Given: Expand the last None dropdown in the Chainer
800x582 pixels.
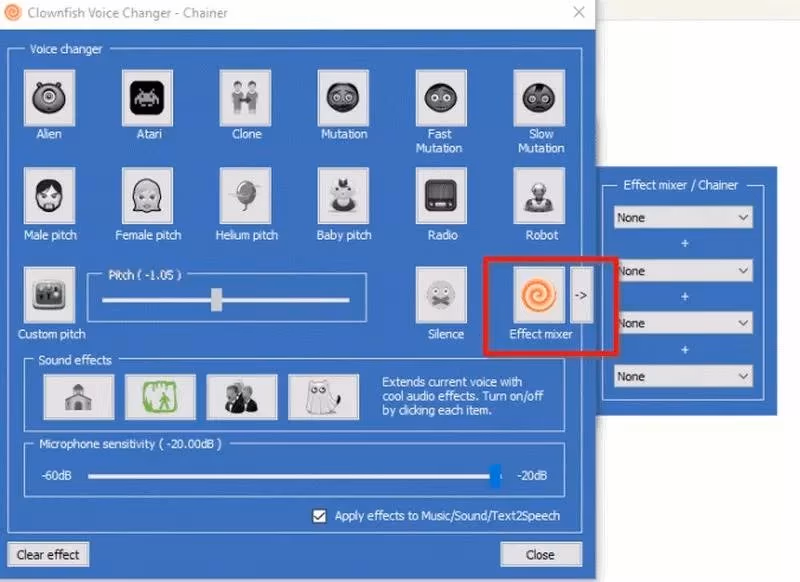Looking at the screenshot, I should tap(683, 376).
